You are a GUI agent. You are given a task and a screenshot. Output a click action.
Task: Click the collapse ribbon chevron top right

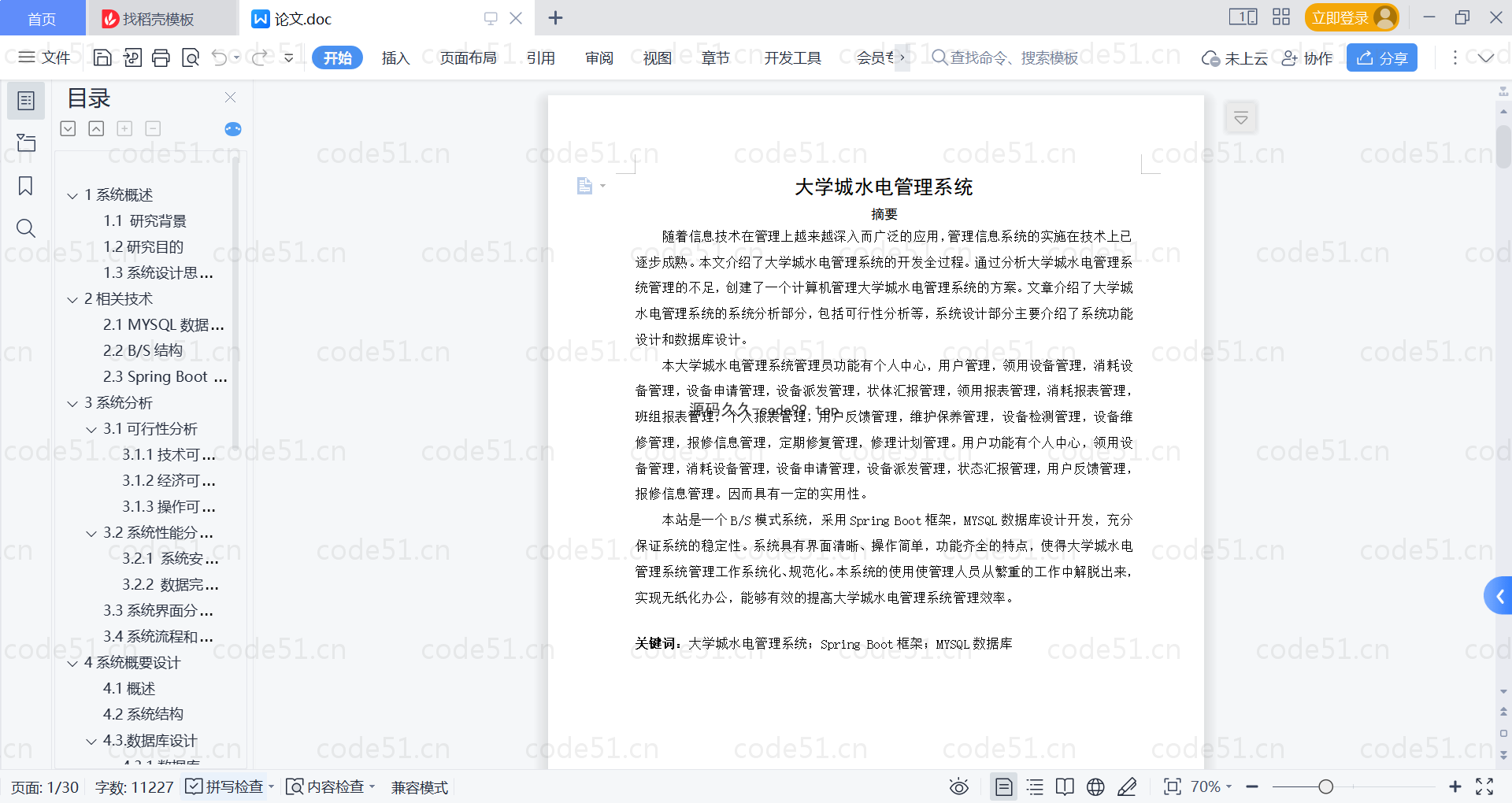[1486, 57]
